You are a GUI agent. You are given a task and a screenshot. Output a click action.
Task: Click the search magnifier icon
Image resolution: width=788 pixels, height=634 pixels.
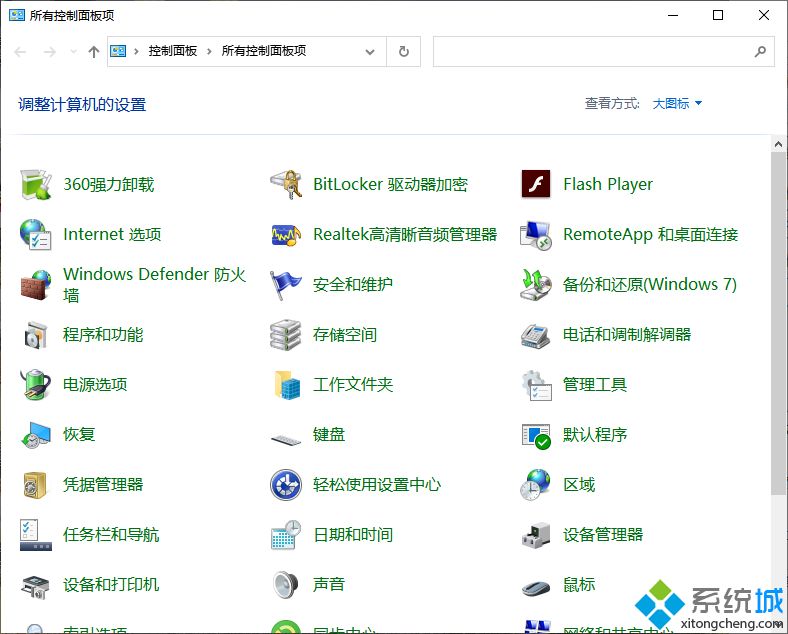pyautogui.click(x=760, y=51)
